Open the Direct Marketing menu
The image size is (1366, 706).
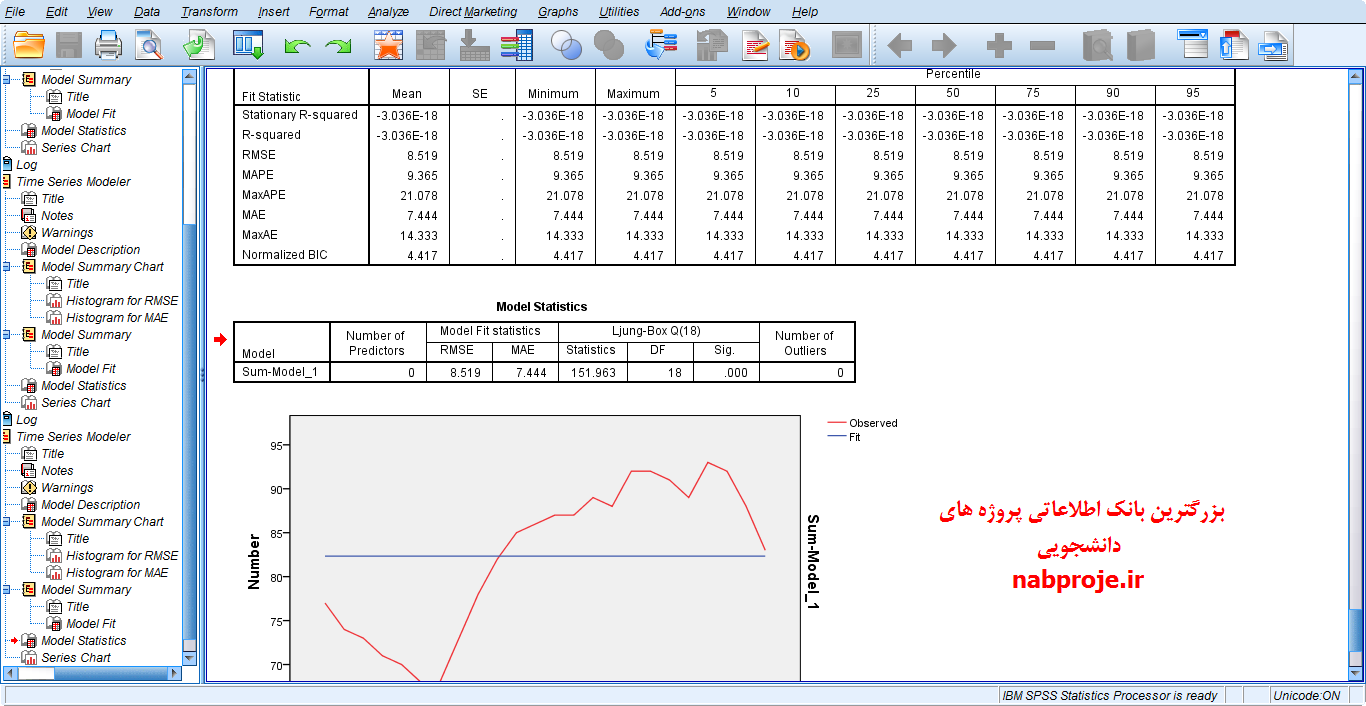coord(473,12)
